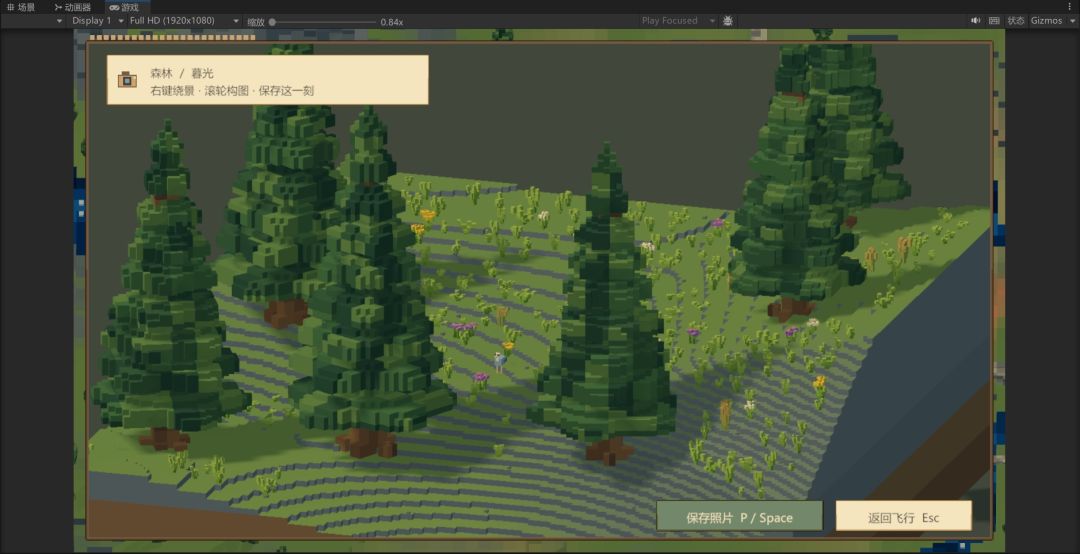Open the Display 1 dropdown

(97, 21)
